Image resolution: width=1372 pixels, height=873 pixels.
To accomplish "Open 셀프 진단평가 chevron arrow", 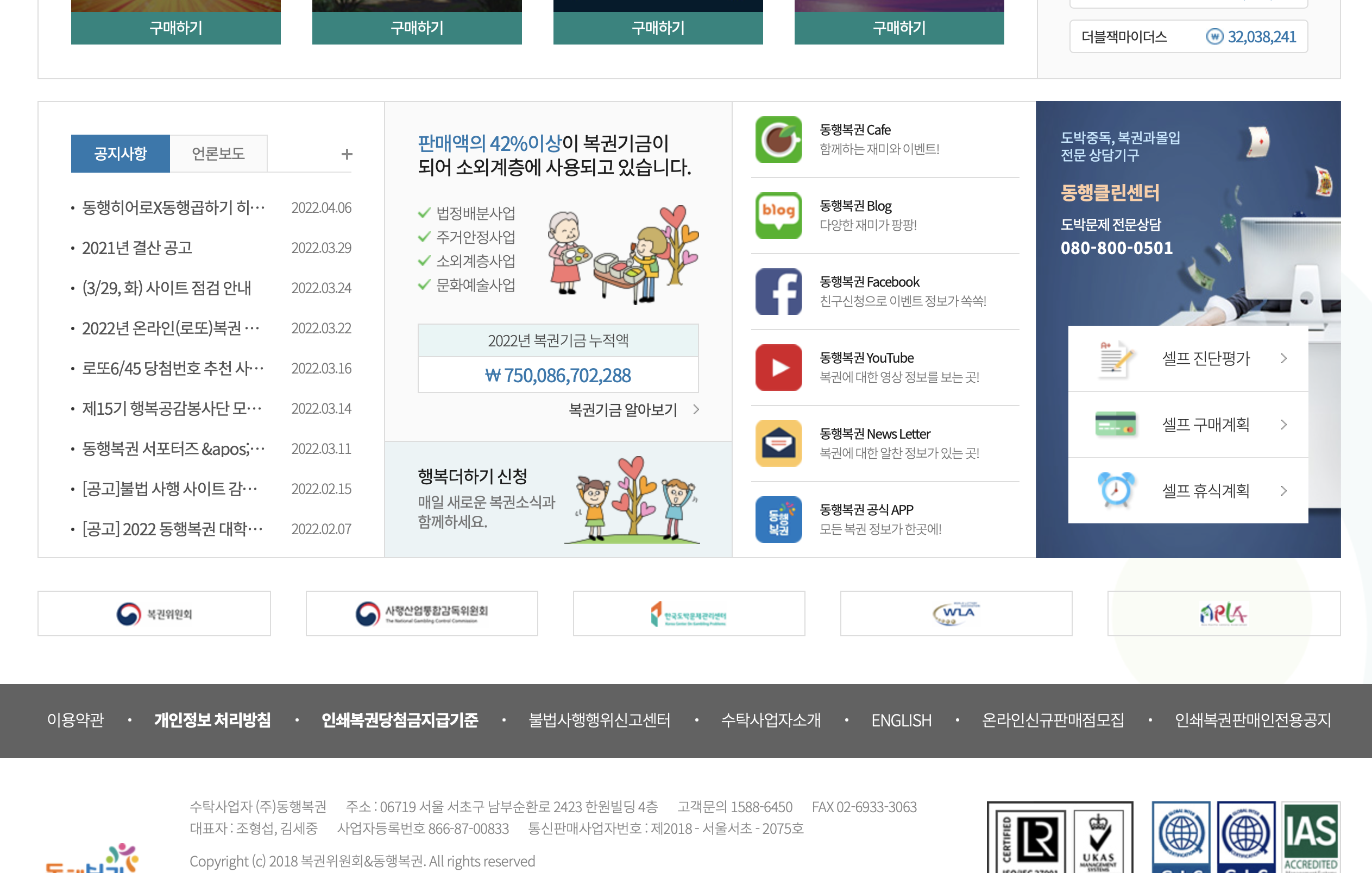I will click(1283, 358).
